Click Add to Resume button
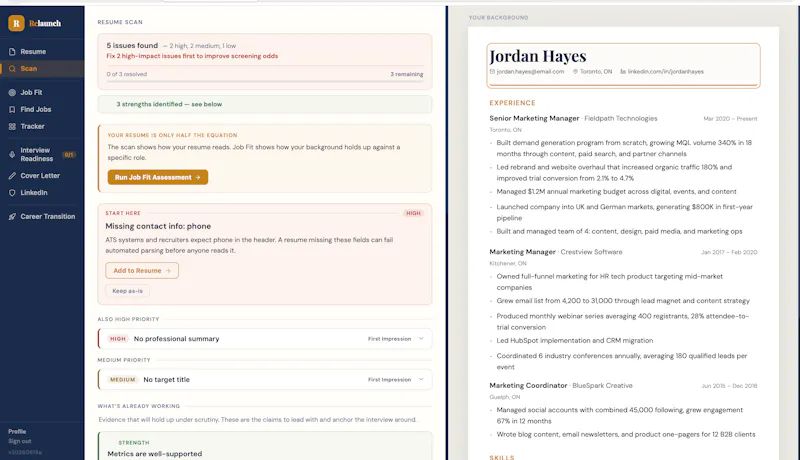Image resolution: width=800 pixels, height=460 pixels. (x=142, y=270)
